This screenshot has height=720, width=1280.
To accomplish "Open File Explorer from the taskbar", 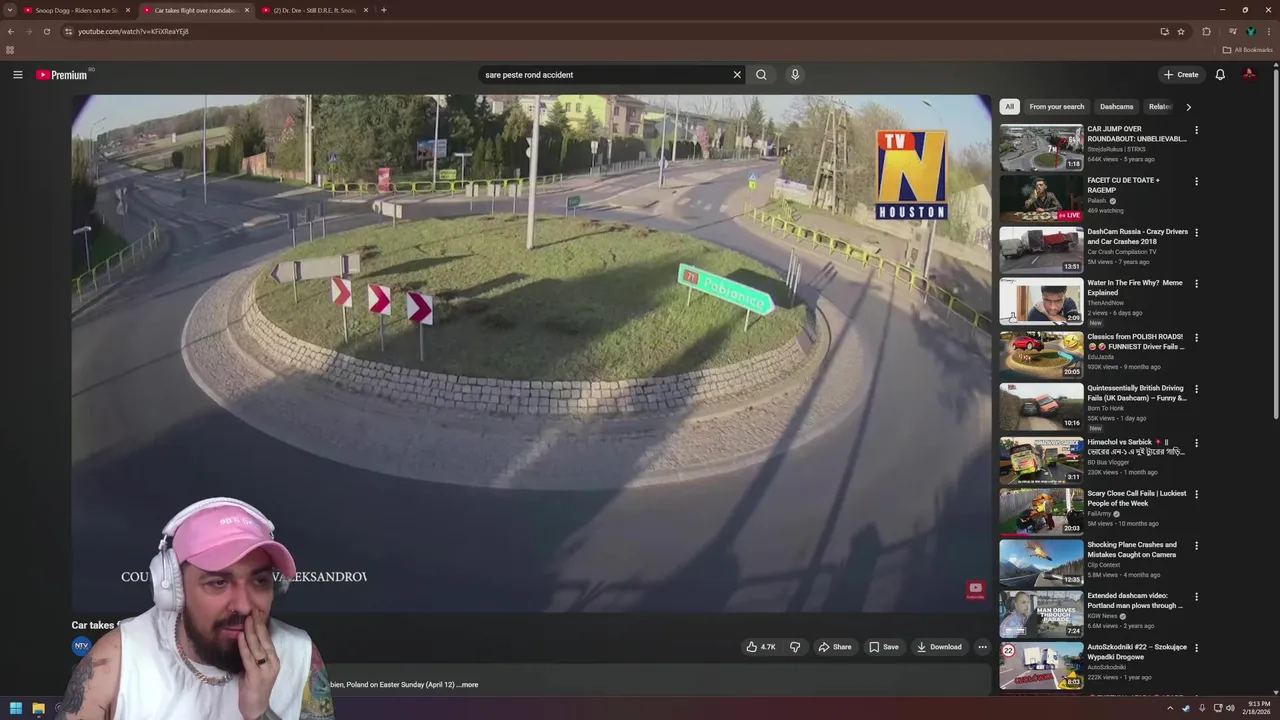I will [x=38, y=708].
